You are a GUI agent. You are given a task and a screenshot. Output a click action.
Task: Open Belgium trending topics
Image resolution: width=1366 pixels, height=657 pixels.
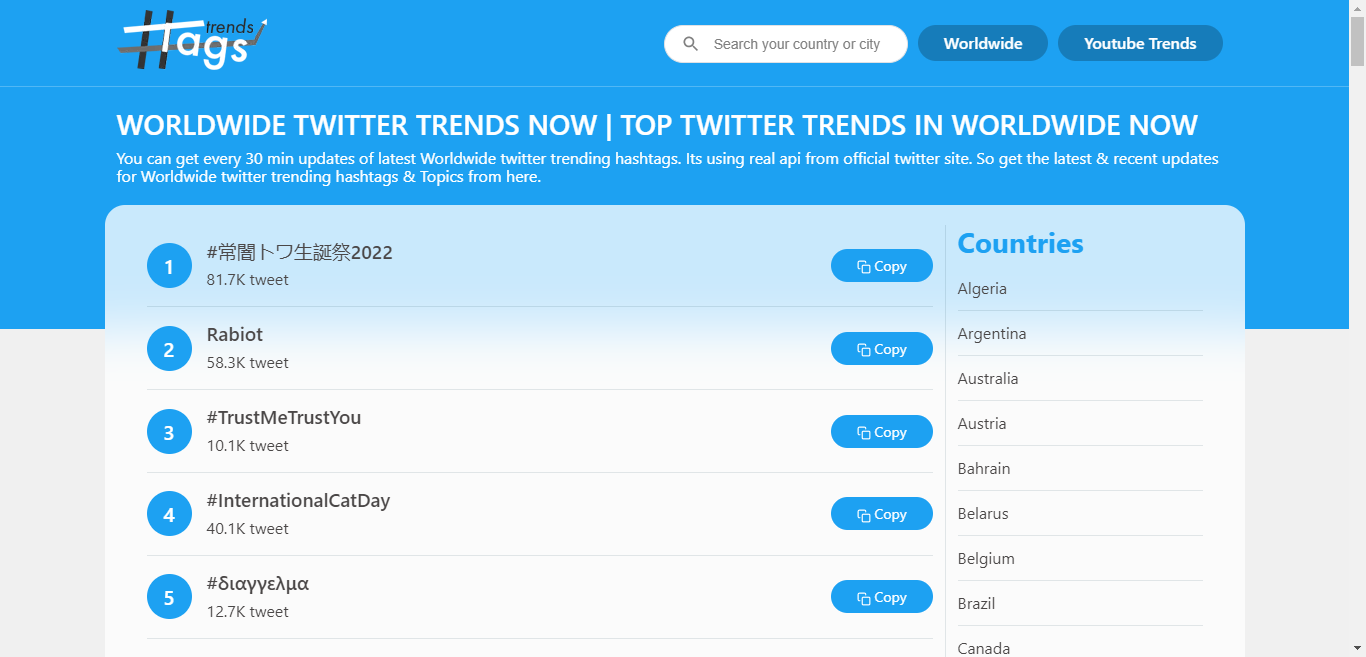point(985,558)
